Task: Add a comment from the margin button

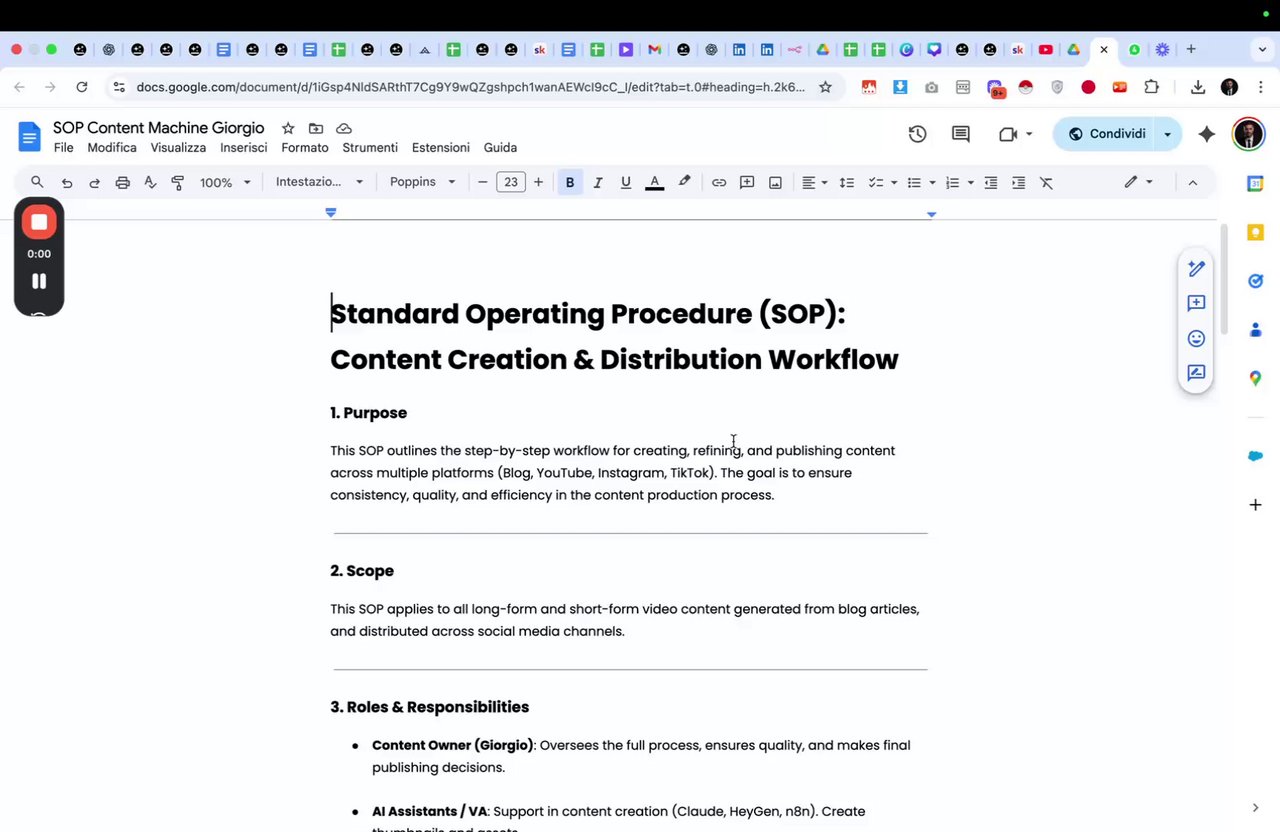Action: [1196, 303]
